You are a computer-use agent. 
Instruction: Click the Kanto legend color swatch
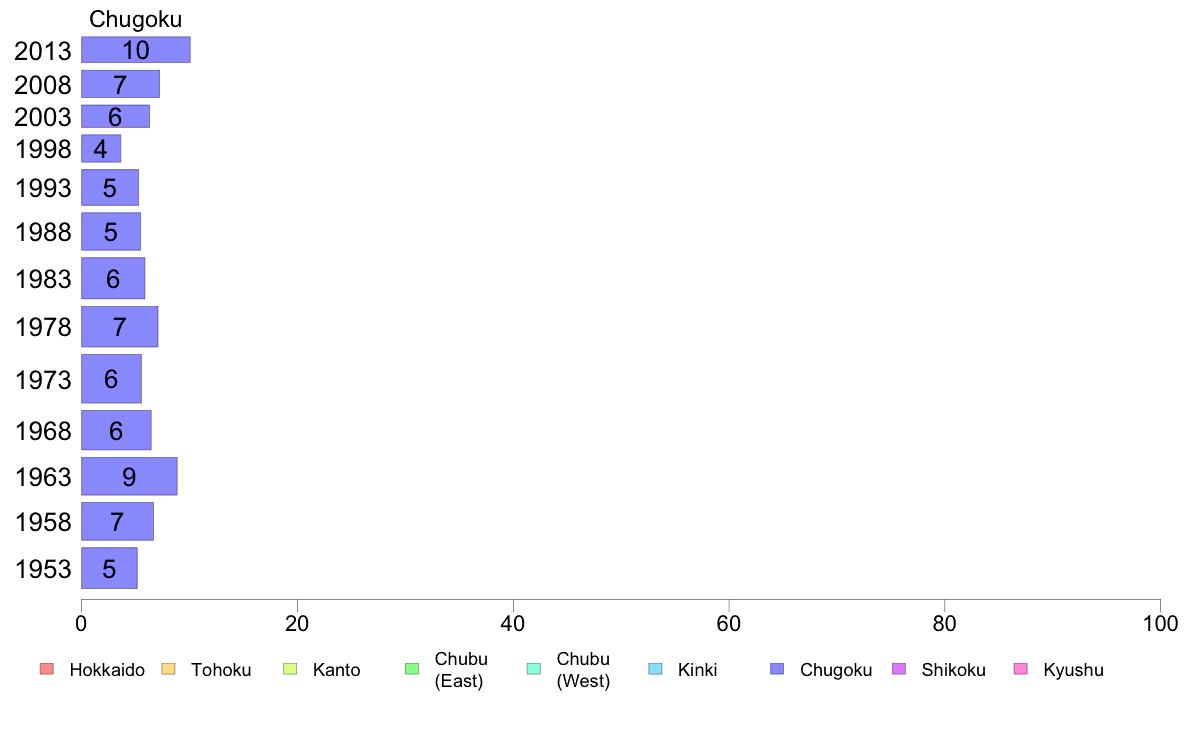point(290,669)
